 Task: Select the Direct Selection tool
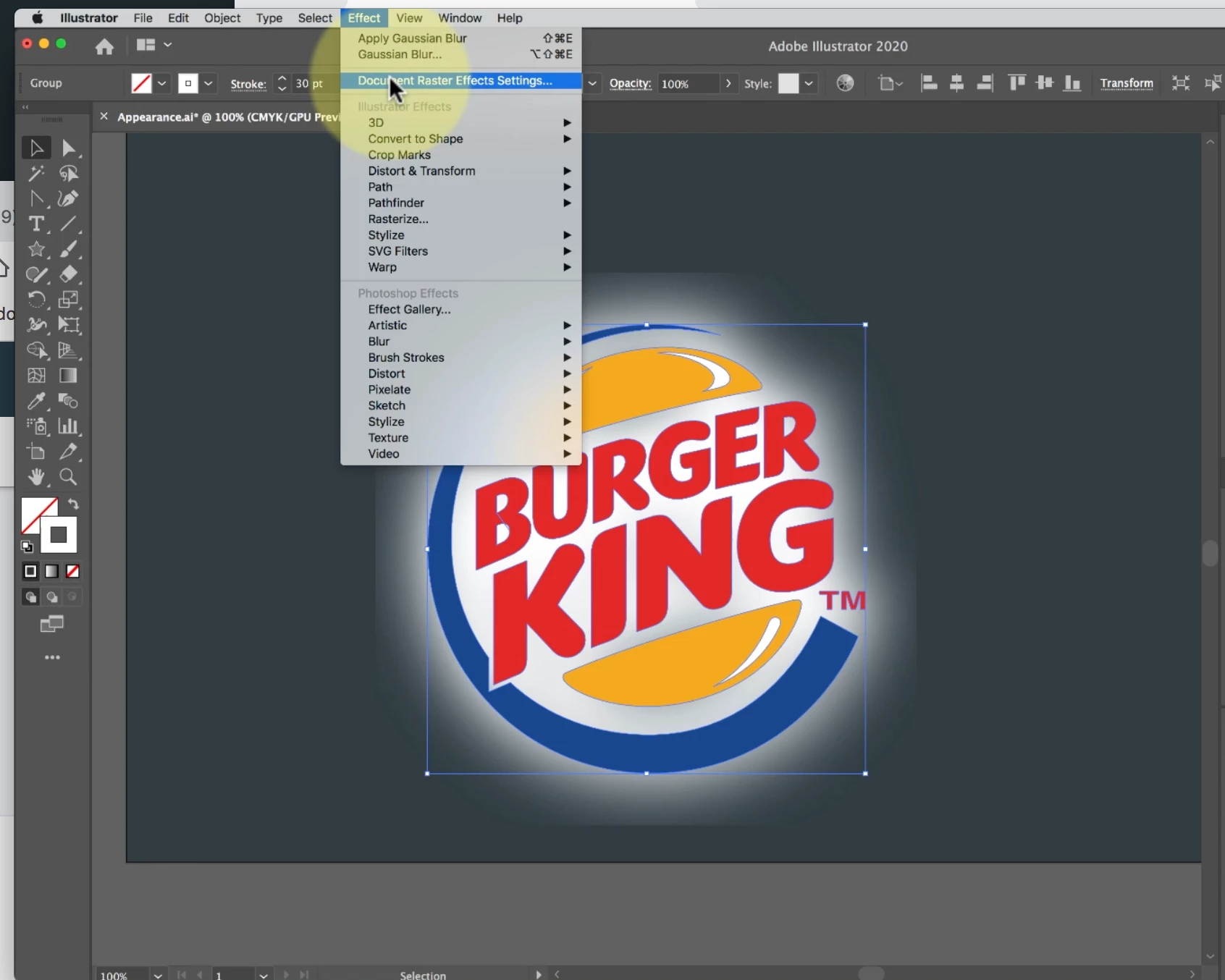tap(69, 148)
